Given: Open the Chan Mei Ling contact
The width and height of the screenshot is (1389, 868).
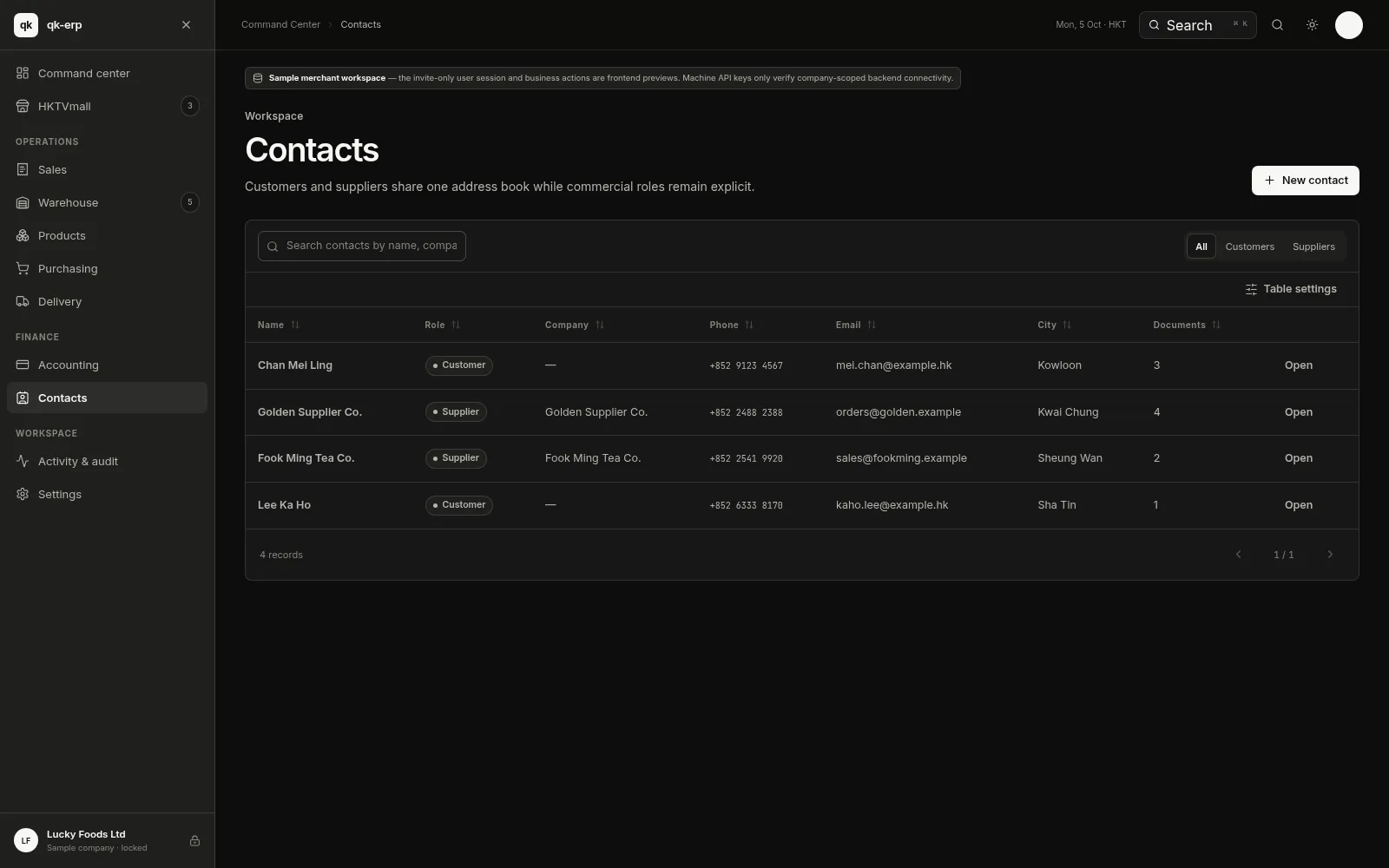Looking at the screenshot, I should click(x=1298, y=365).
